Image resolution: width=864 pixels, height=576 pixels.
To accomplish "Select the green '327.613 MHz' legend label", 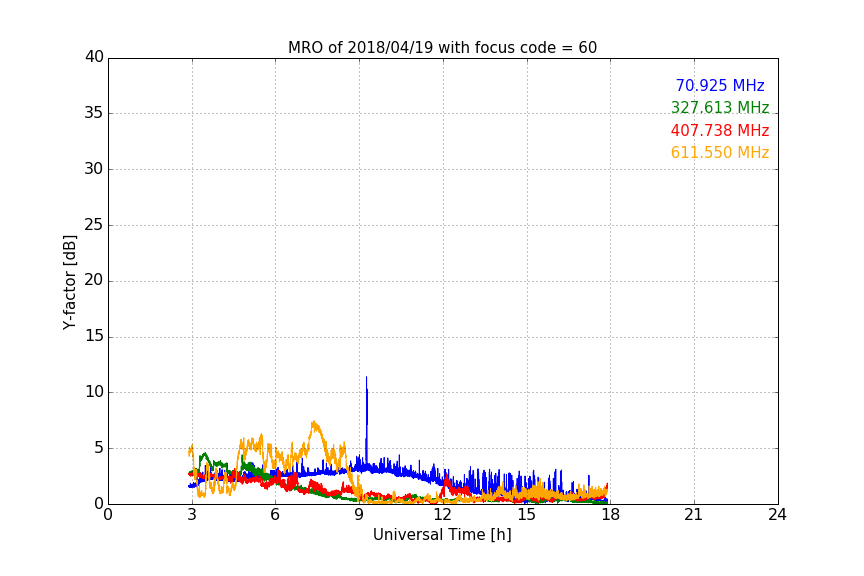I will click(720, 107).
